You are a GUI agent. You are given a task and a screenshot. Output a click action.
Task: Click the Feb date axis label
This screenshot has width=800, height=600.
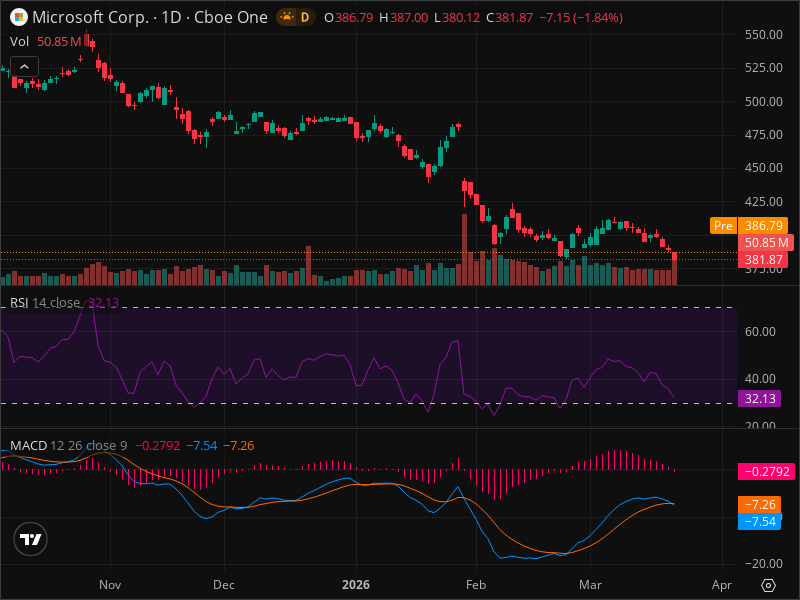476,585
